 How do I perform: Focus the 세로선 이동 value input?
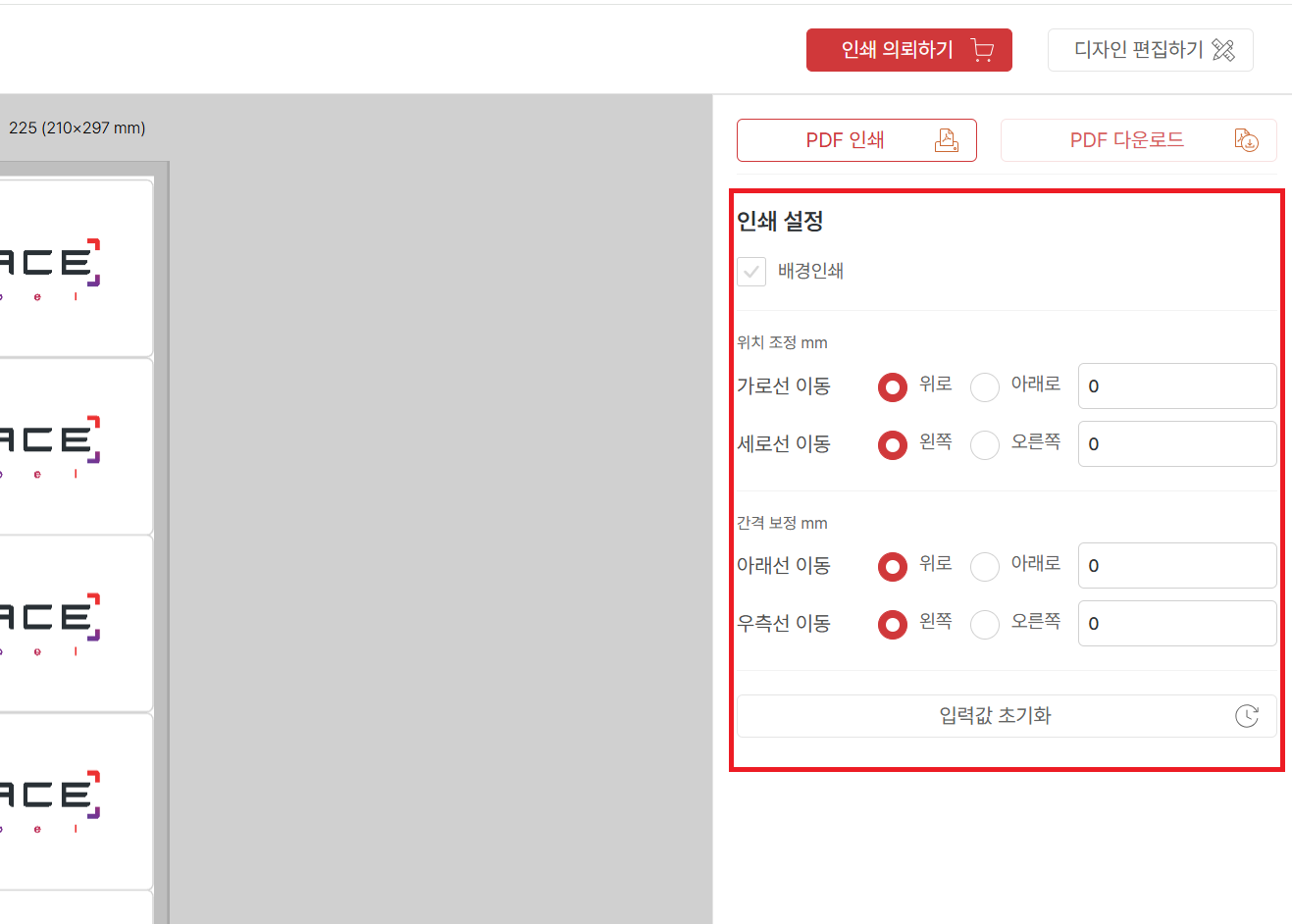1177,444
